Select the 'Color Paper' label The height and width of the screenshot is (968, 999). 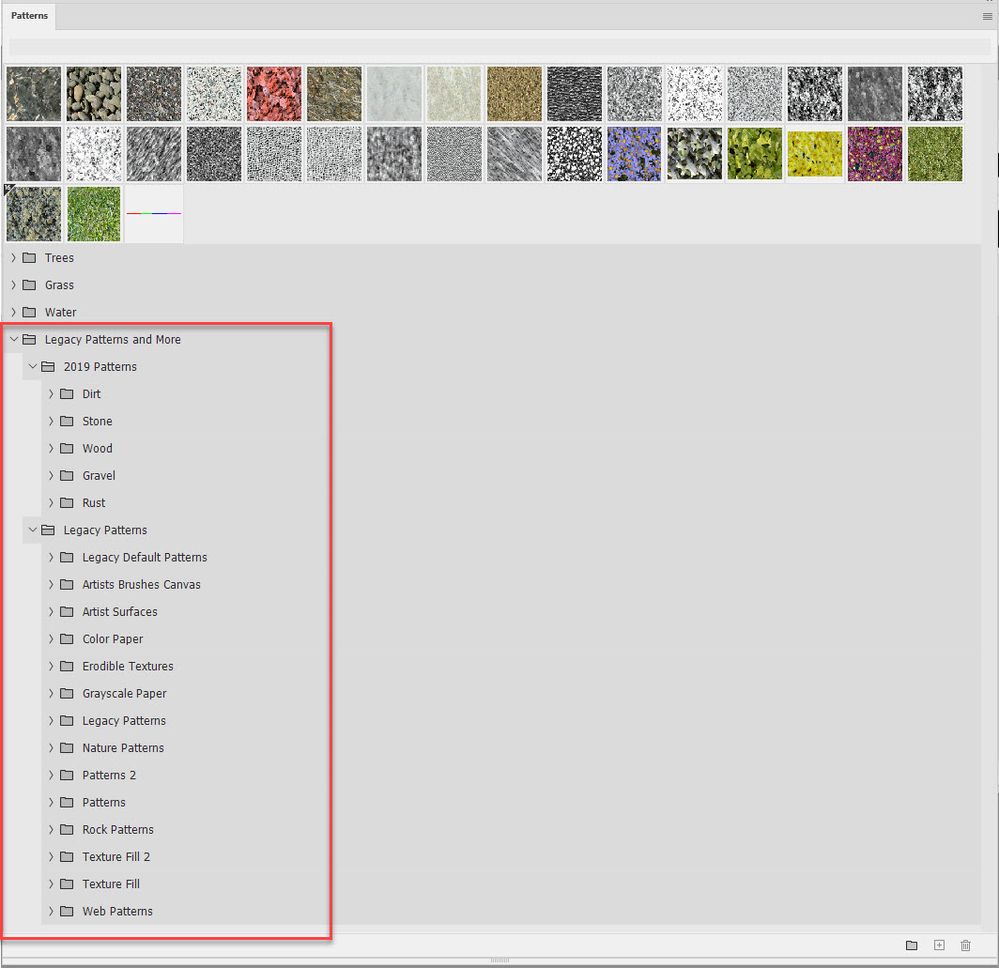(x=112, y=639)
